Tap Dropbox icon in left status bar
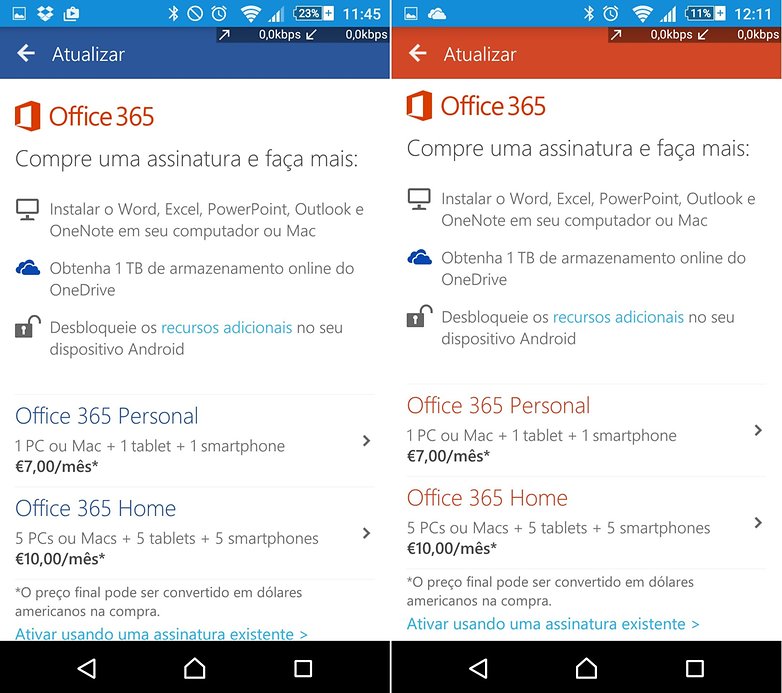The image size is (782, 693). click(x=45, y=13)
